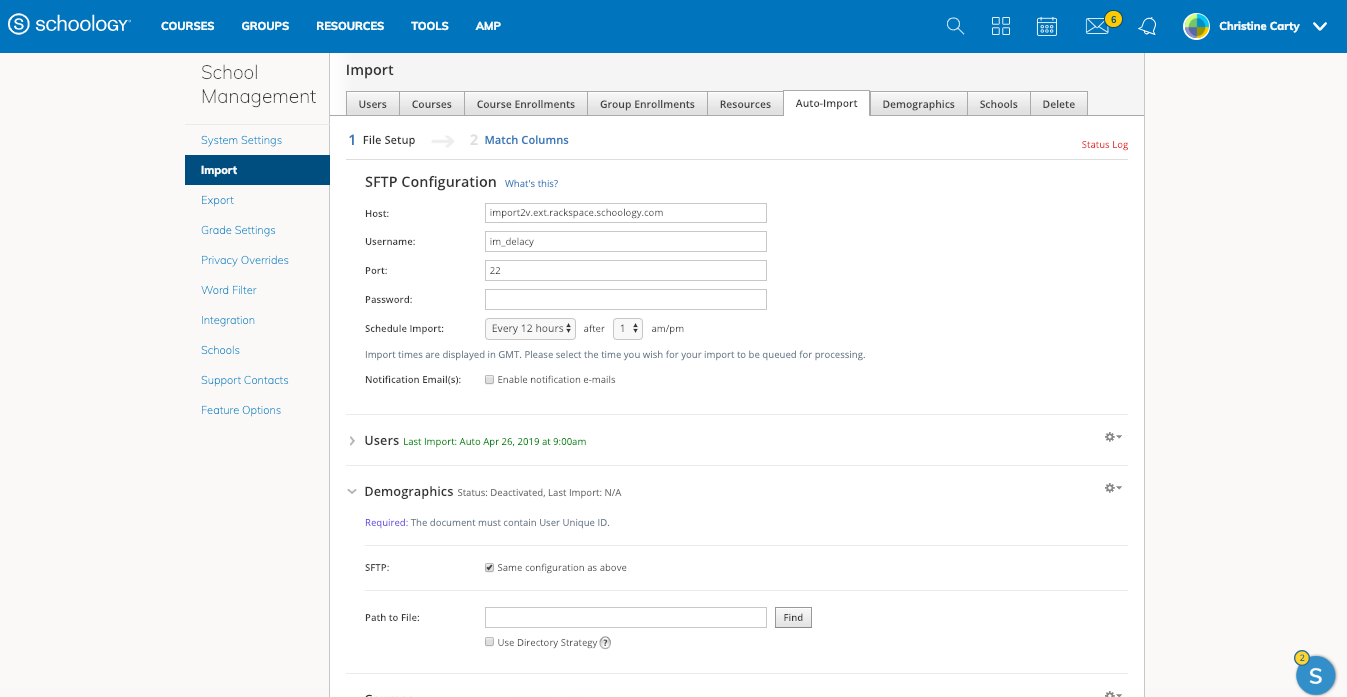Screen dimensions: 1347x697
Task: Open the notifications bell icon
Action: point(1148,27)
